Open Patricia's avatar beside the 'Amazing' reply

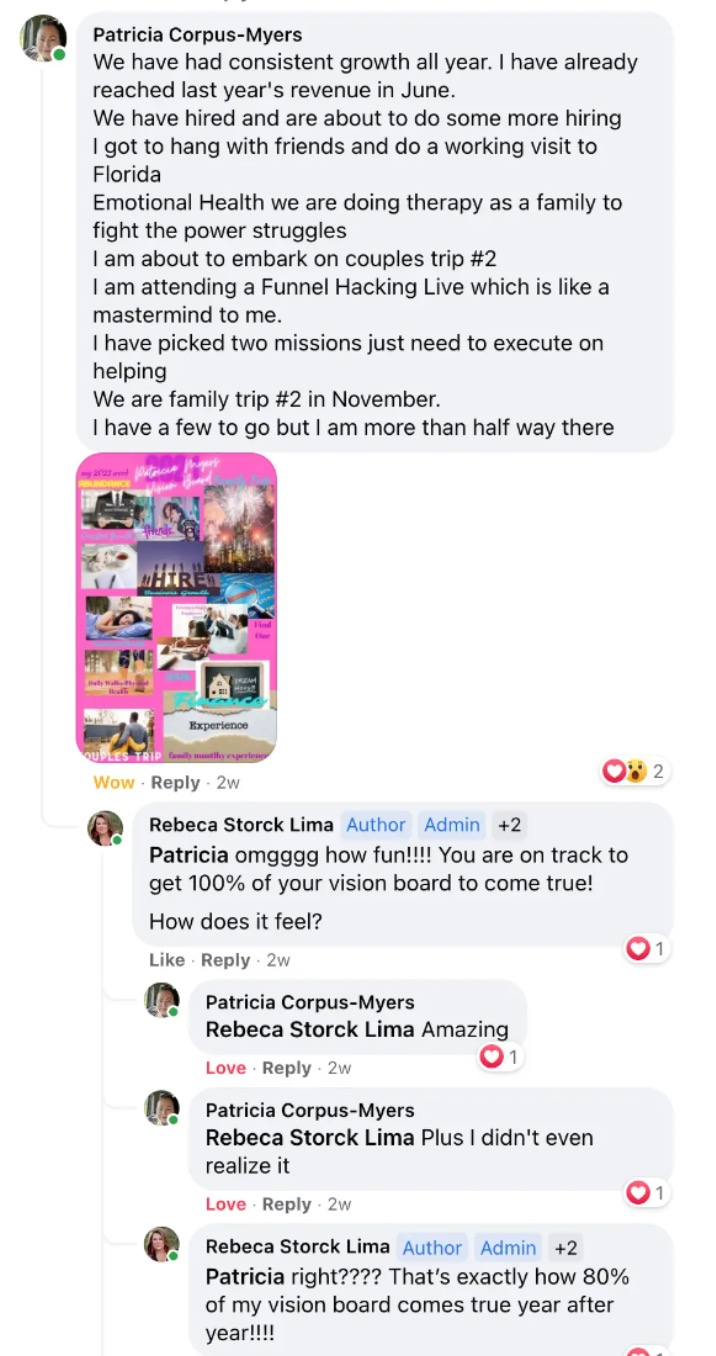162,1000
